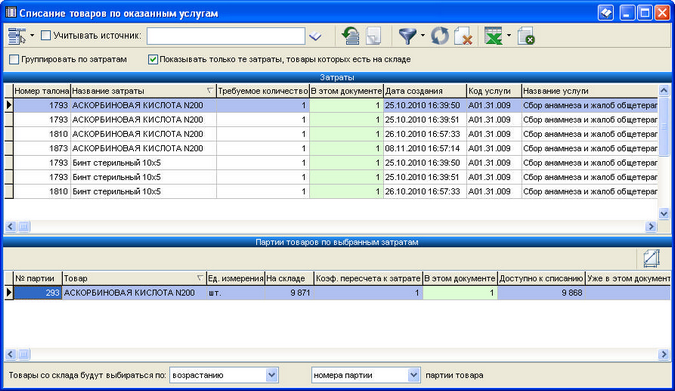Click the document with red X icon
The image size is (675, 391).
(x=463, y=36)
